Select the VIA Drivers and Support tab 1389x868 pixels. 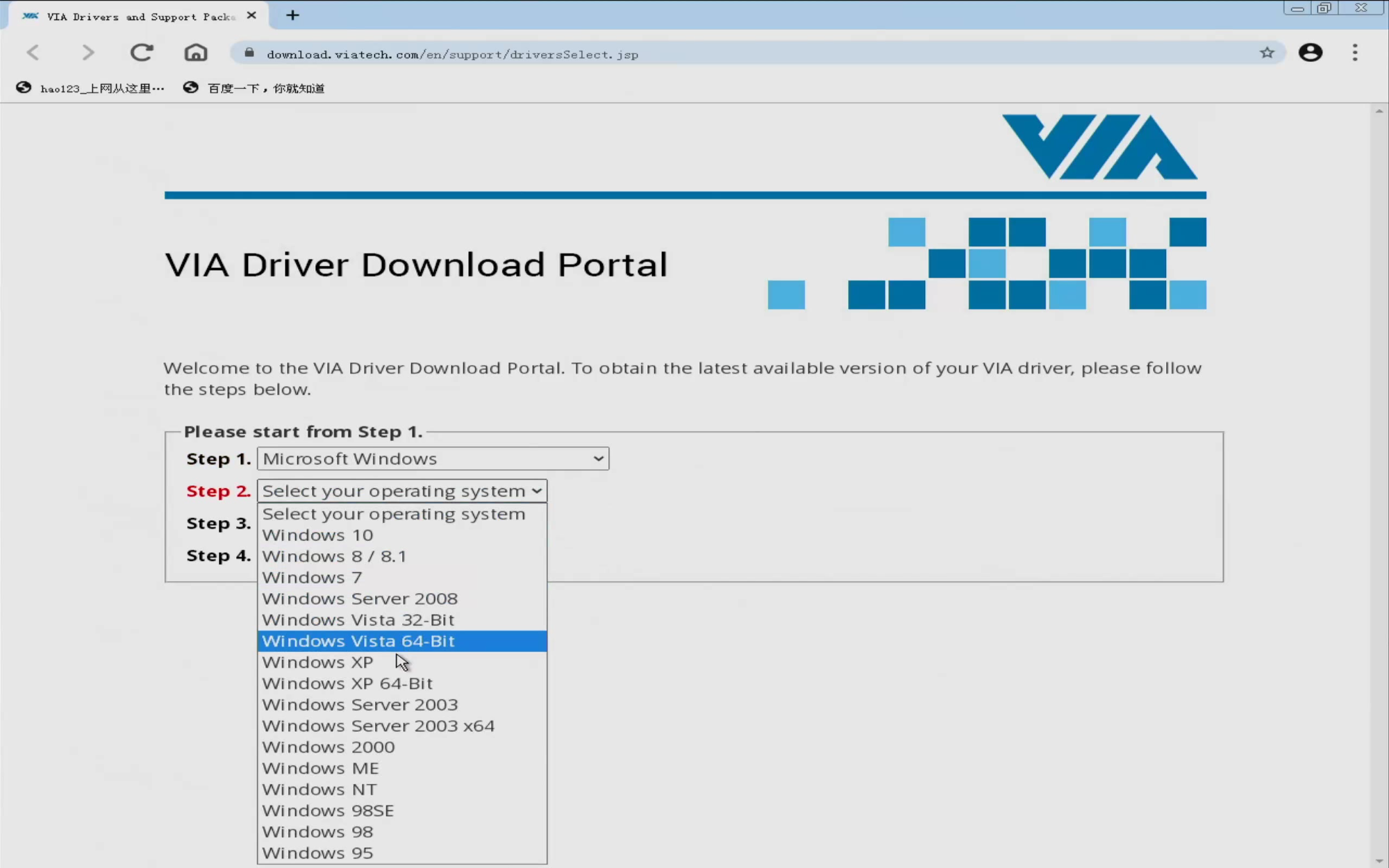pyautogui.click(x=139, y=16)
